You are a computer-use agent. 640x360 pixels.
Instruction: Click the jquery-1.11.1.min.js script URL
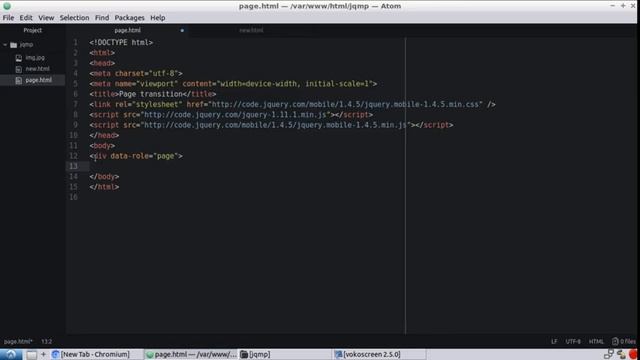tap(235, 115)
